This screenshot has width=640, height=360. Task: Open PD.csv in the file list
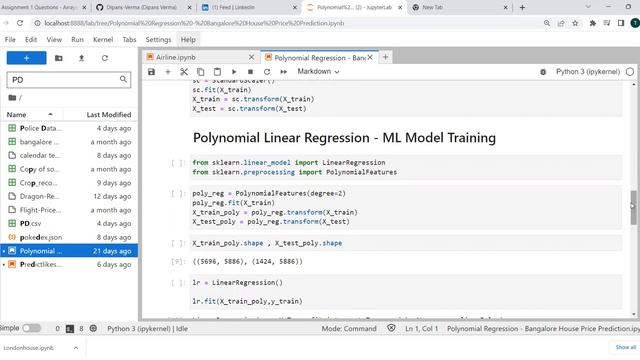coord(69,224)
